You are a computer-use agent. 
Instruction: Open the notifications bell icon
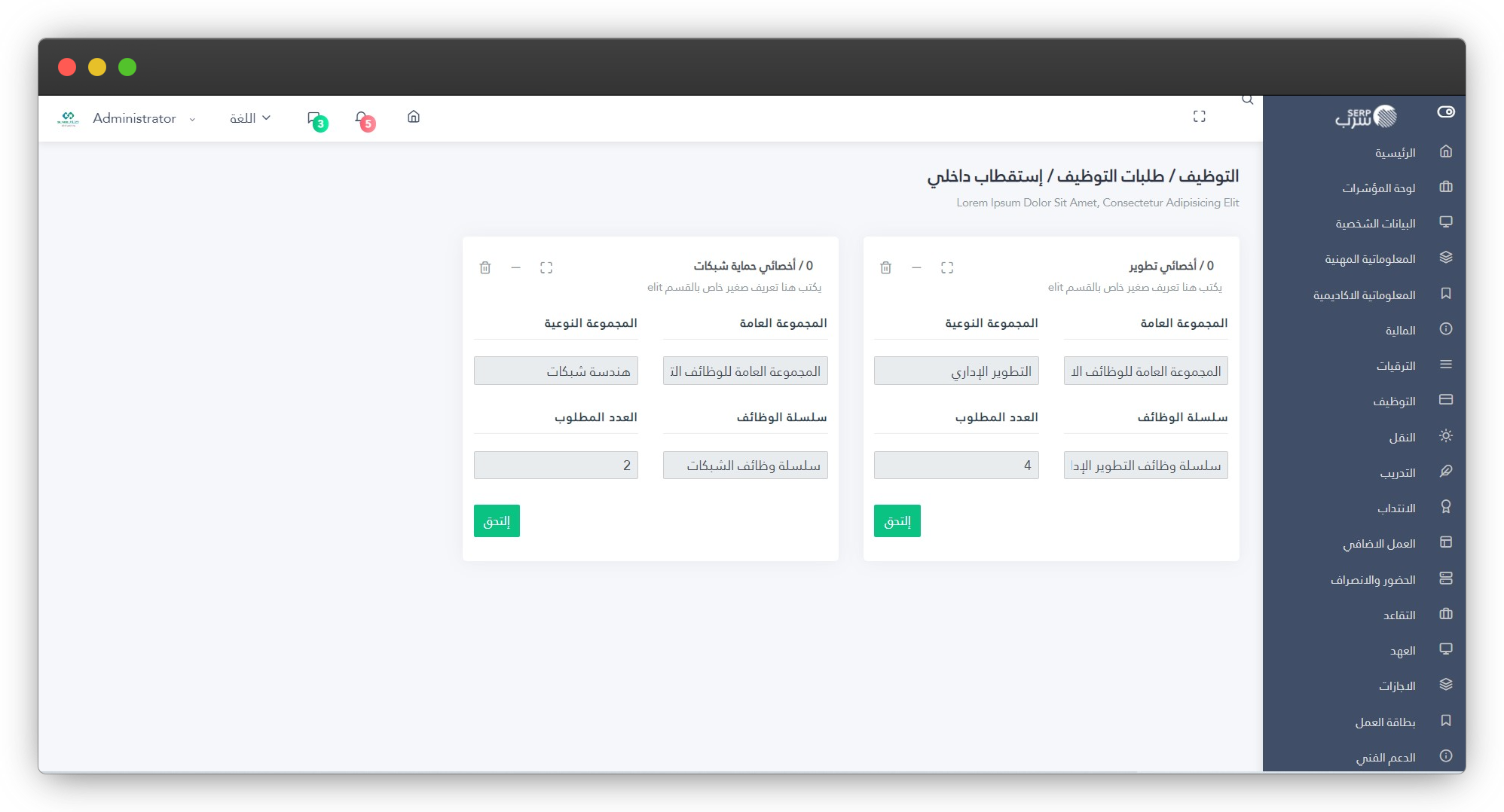pos(362,118)
